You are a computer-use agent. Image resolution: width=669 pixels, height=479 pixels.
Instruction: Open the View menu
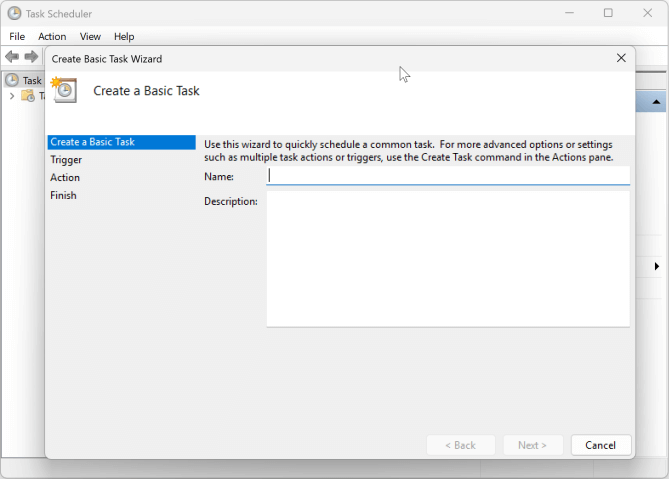(90, 36)
